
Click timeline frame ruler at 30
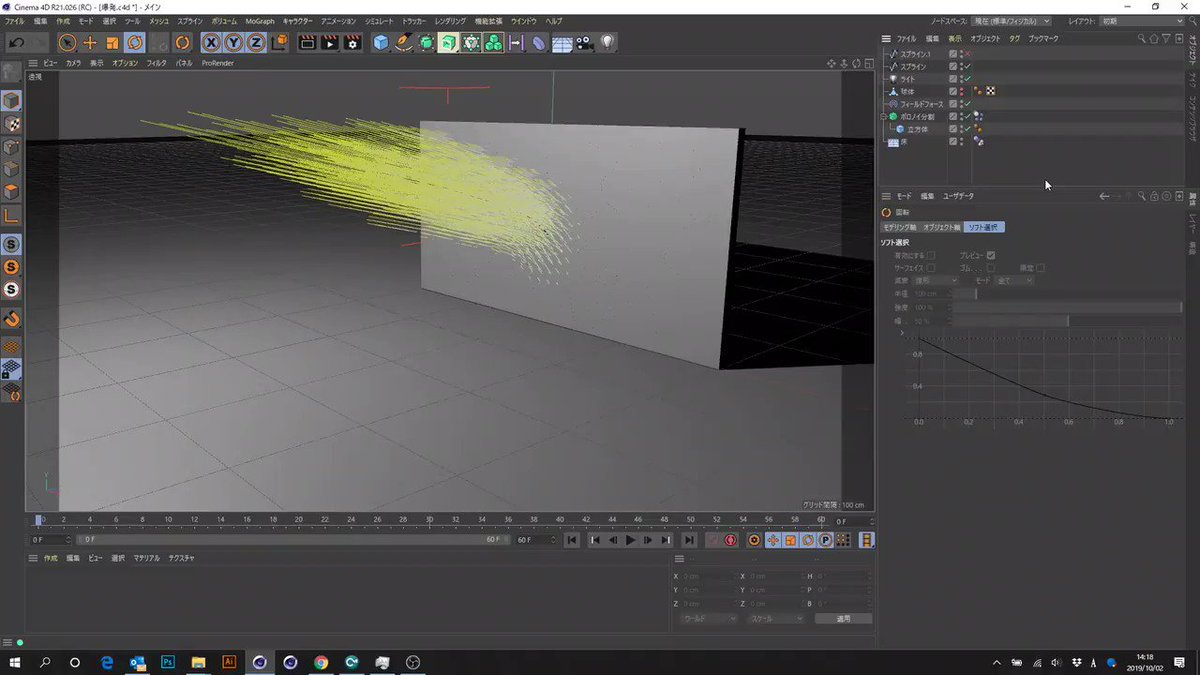430,520
